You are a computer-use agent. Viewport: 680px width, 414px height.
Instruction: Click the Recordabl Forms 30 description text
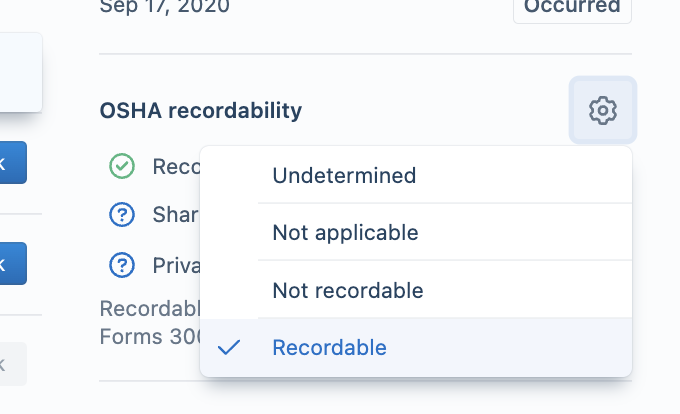click(x=150, y=323)
